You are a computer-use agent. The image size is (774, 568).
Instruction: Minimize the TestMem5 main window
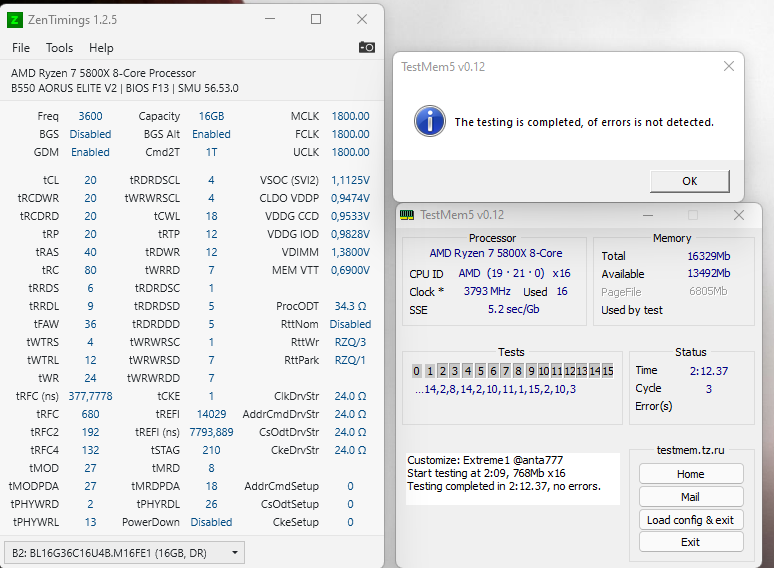(648, 215)
